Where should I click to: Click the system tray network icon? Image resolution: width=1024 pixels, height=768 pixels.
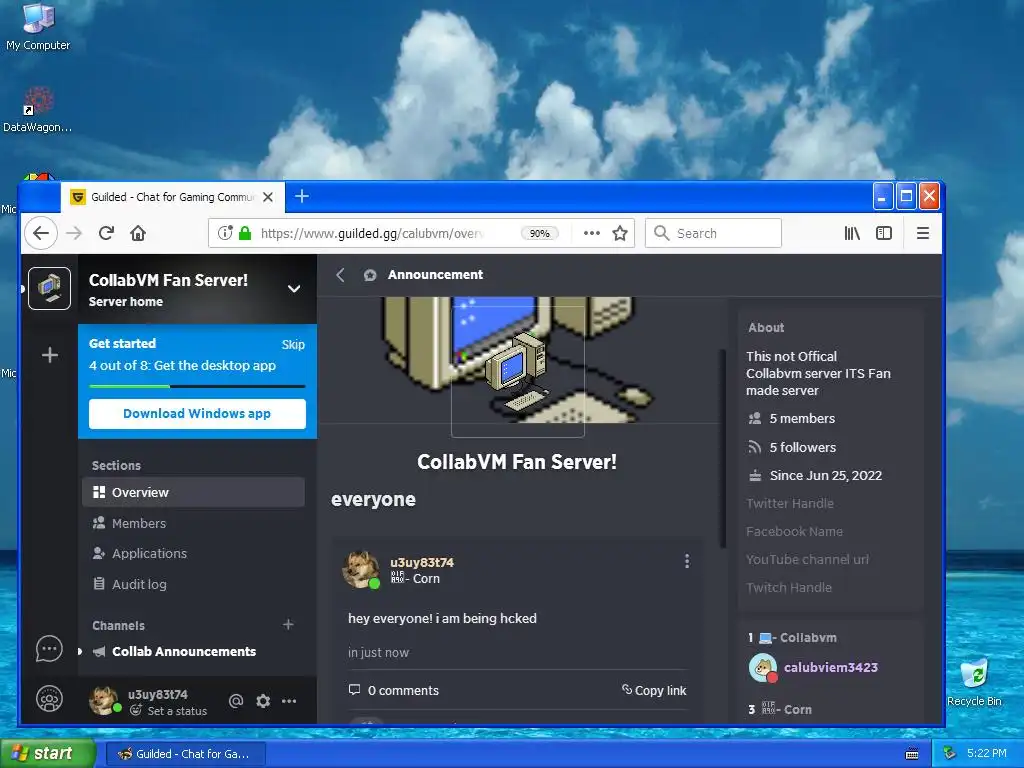(x=950, y=753)
